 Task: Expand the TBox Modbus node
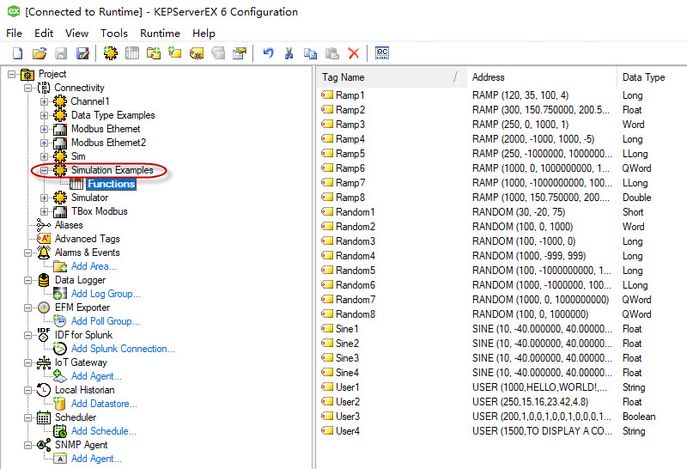point(44,211)
